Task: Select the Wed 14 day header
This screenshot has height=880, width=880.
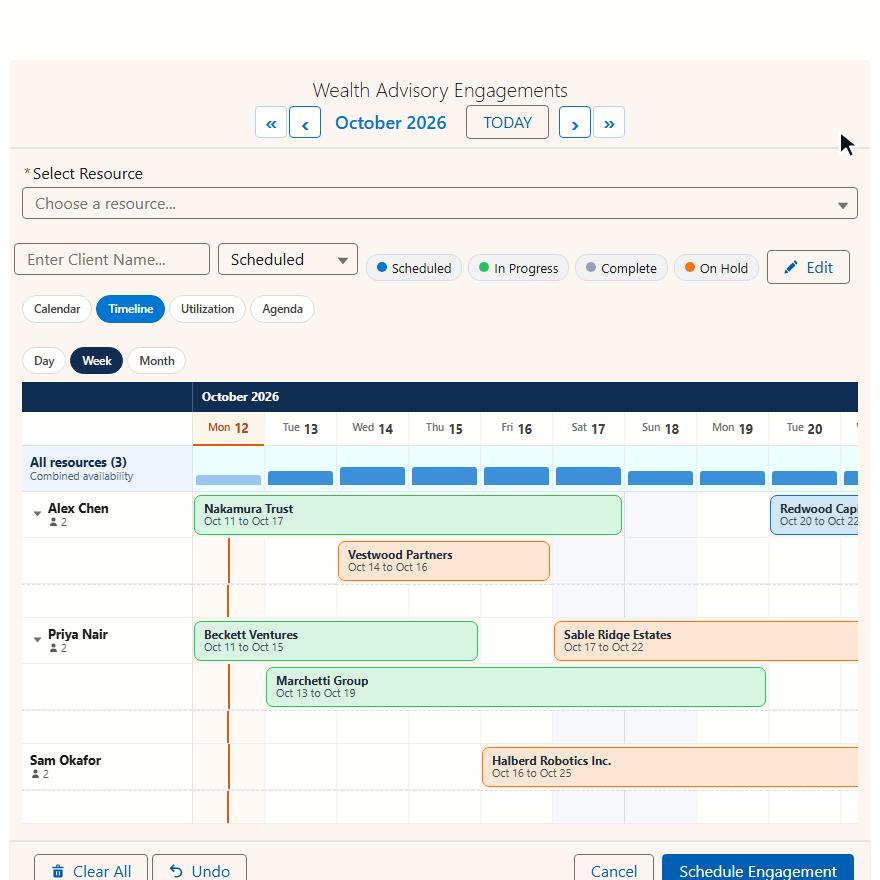Action: (372, 428)
